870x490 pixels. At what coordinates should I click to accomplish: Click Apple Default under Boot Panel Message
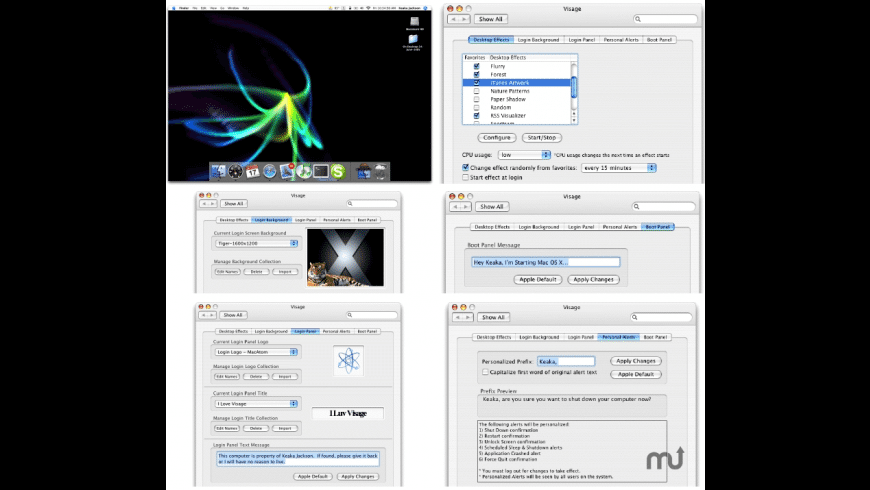(538, 280)
